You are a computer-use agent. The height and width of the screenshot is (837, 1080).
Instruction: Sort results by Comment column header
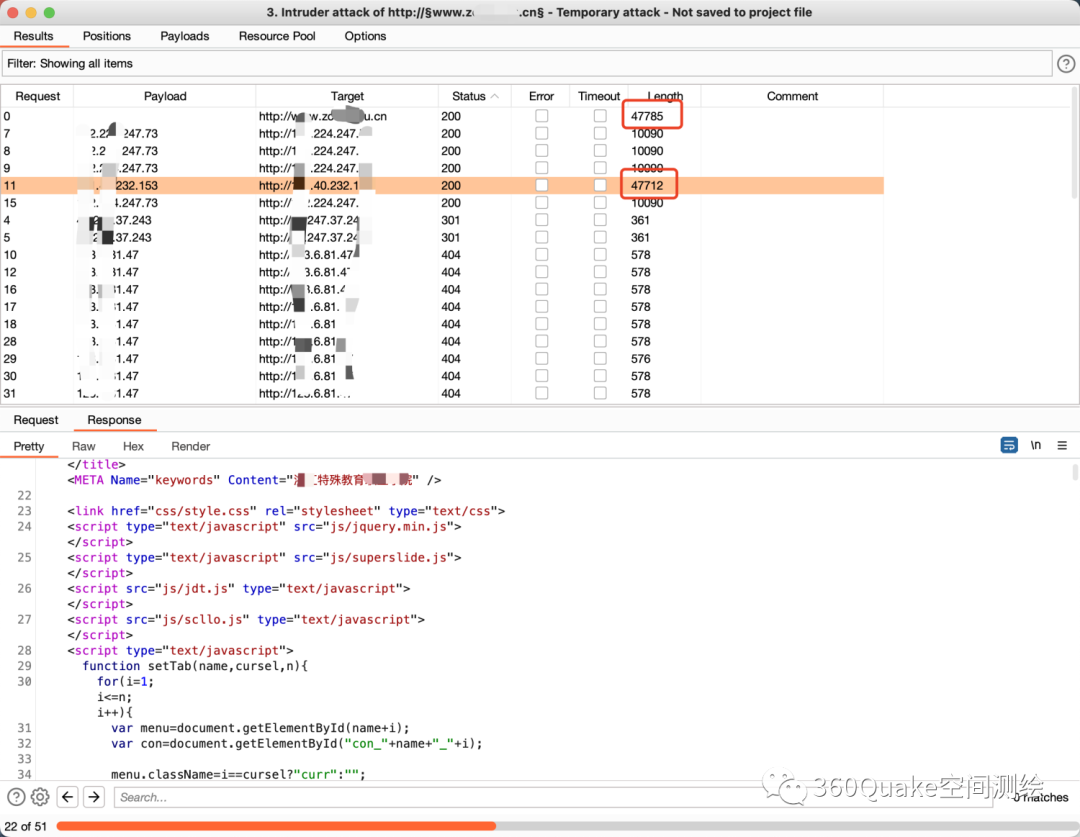coord(792,96)
